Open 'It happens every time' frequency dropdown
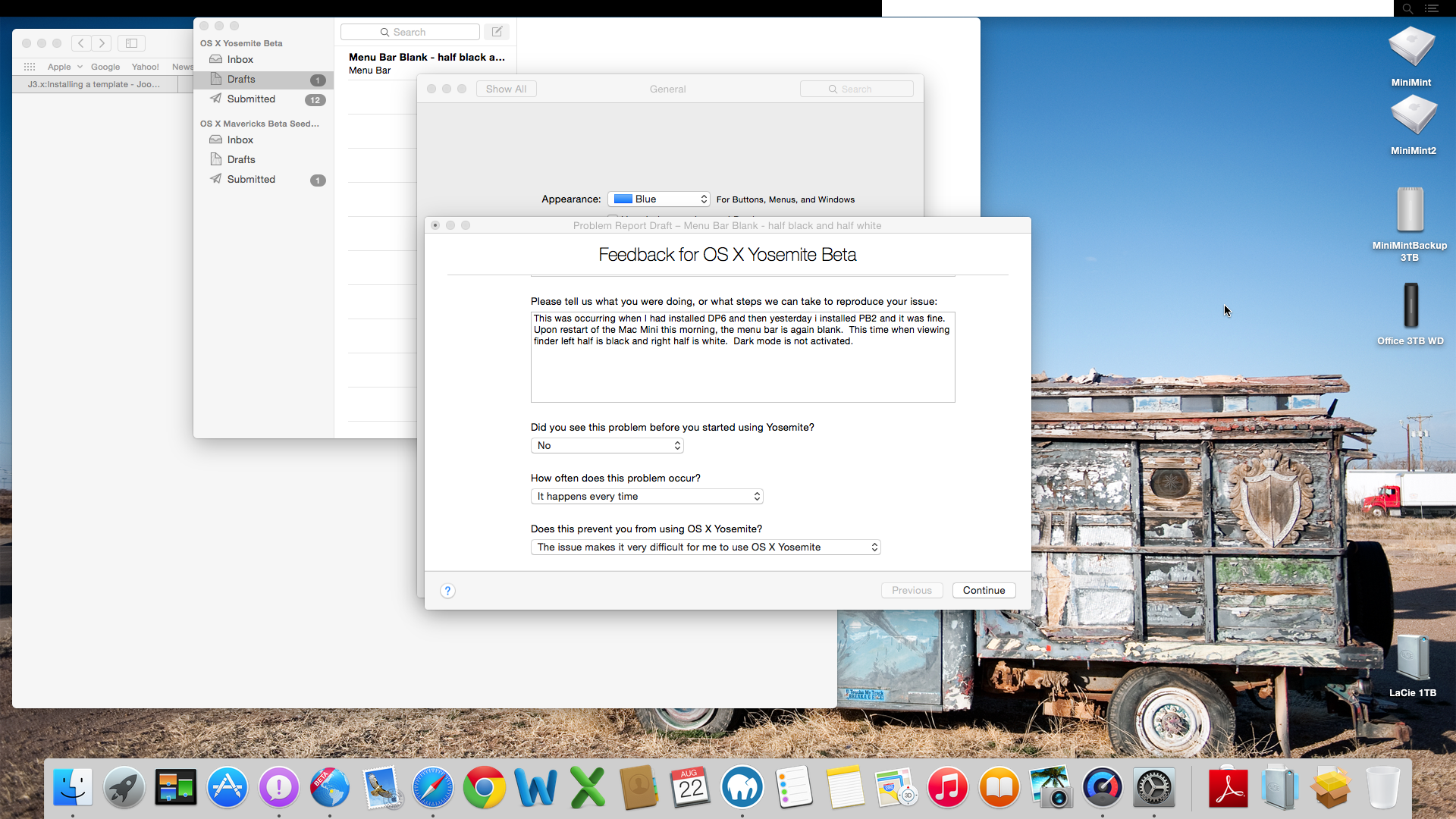The image size is (1456, 819). click(647, 496)
